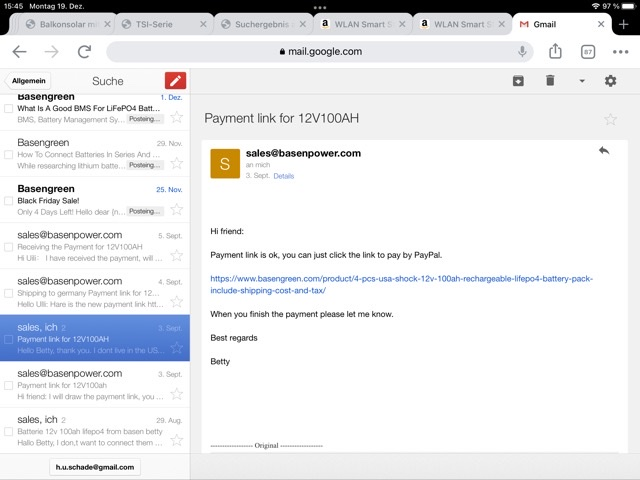Select checkbox for Batterie 12v 100ah email
Screen dimensions: 640x480
(8, 431)
